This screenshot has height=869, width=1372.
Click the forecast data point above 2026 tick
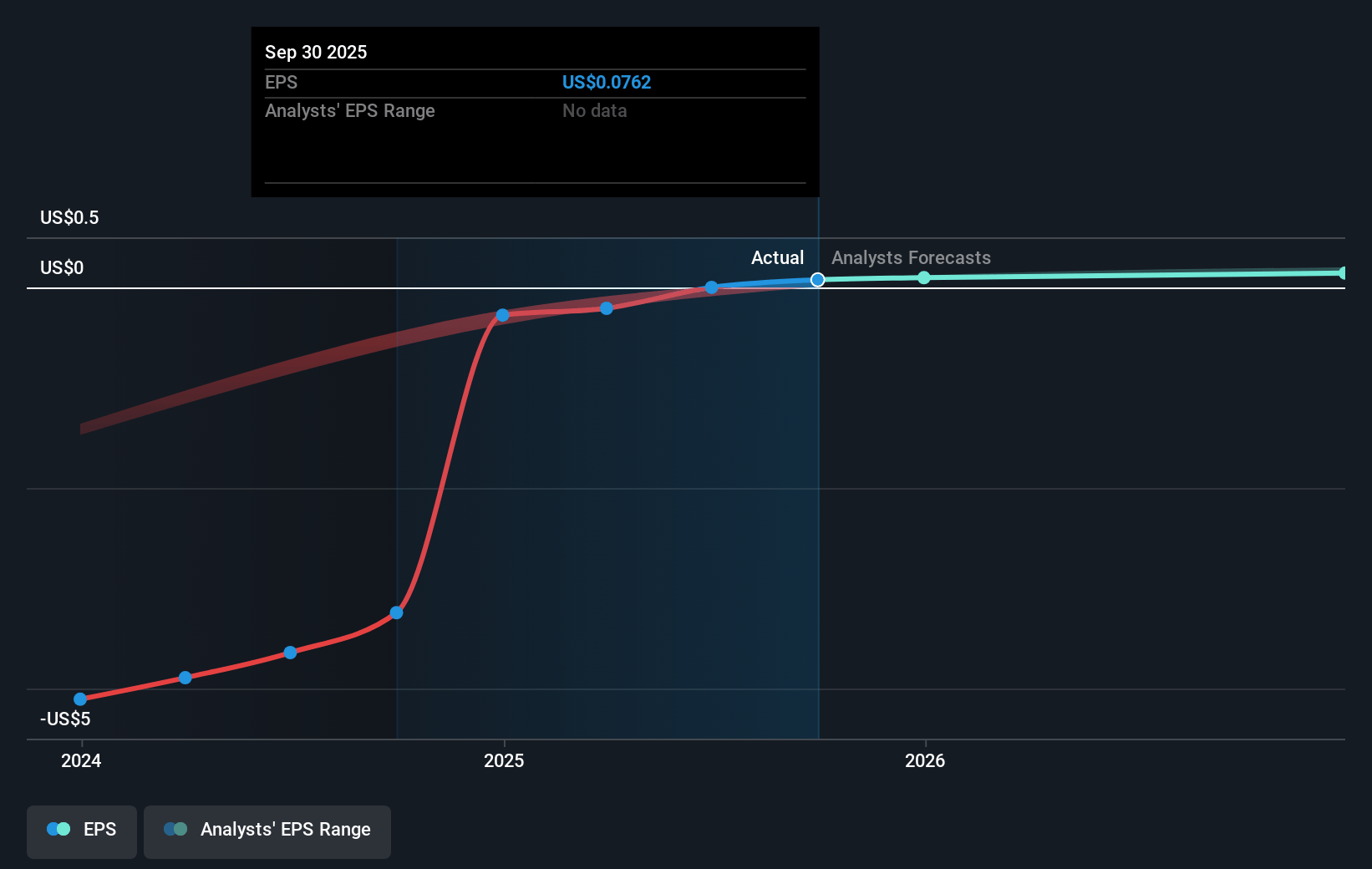(924, 277)
